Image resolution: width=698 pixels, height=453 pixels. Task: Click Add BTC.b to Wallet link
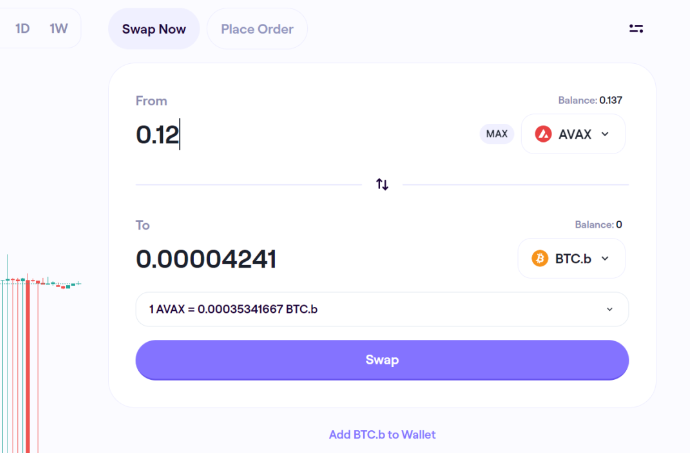point(382,435)
